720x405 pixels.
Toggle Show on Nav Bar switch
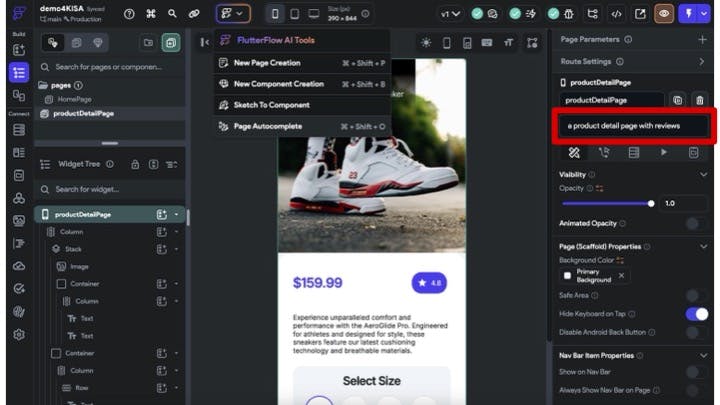(x=697, y=372)
